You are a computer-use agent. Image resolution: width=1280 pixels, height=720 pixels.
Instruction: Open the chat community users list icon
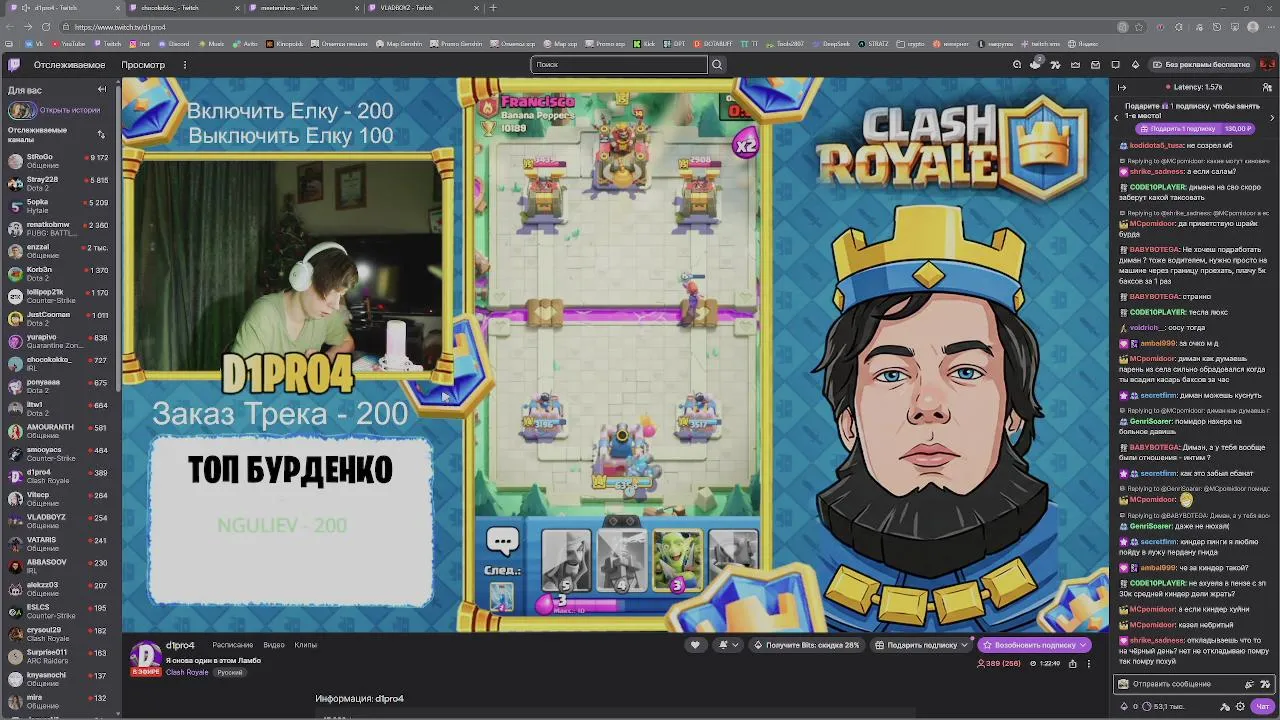click(1268, 87)
